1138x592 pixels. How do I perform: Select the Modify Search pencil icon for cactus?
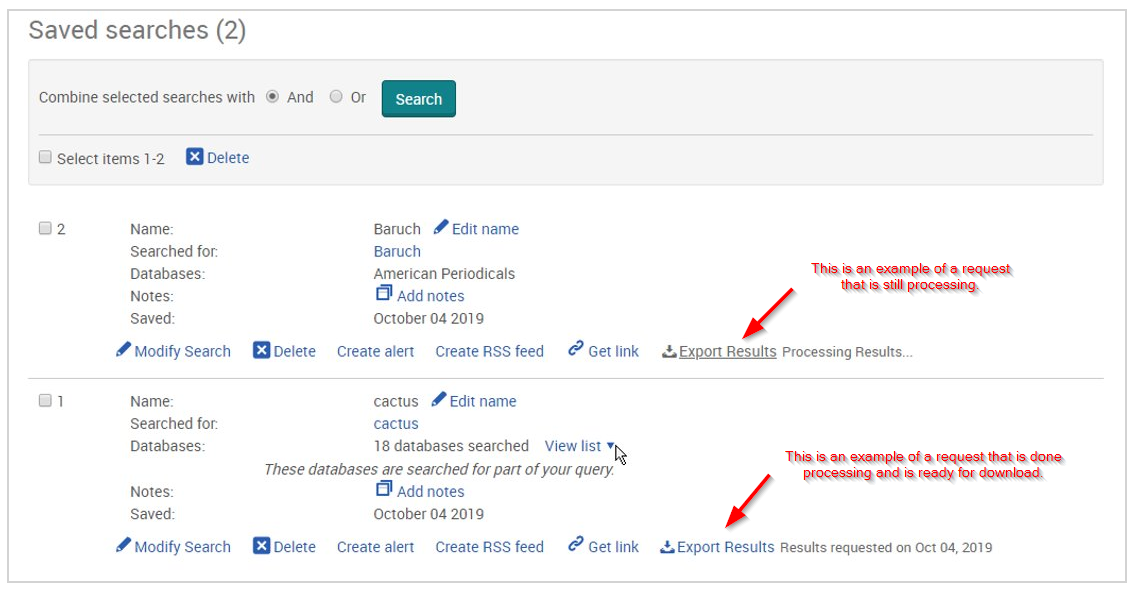pos(122,546)
